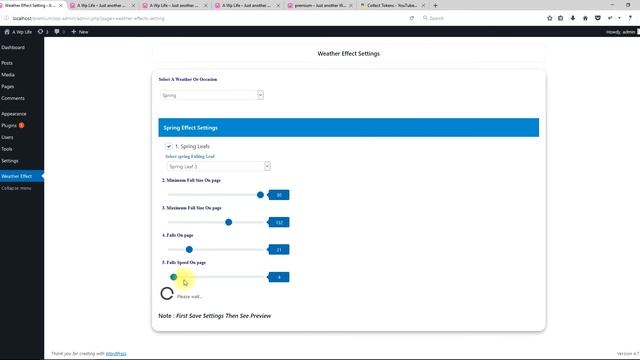Go to the browser home page icon
This screenshot has height=360, width=640.
click(x=585, y=18)
